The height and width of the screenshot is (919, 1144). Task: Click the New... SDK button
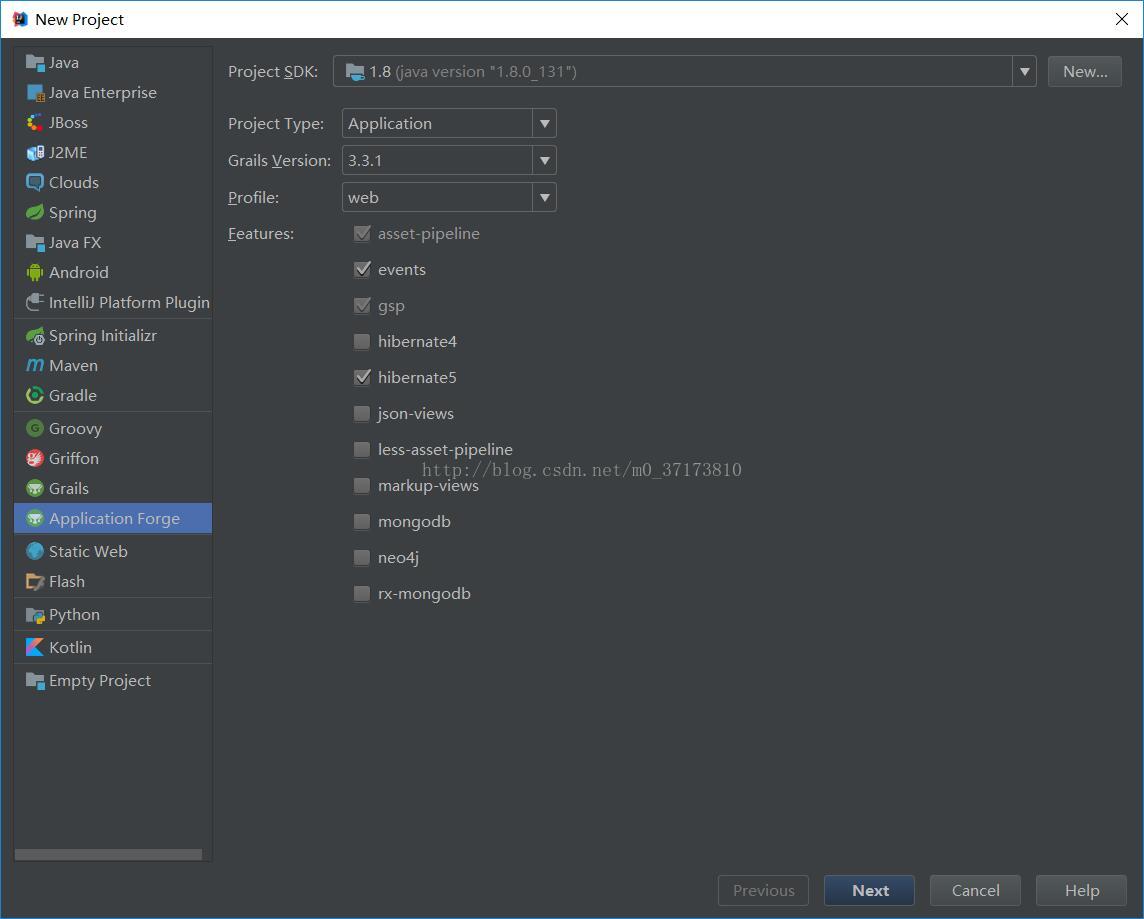point(1085,71)
